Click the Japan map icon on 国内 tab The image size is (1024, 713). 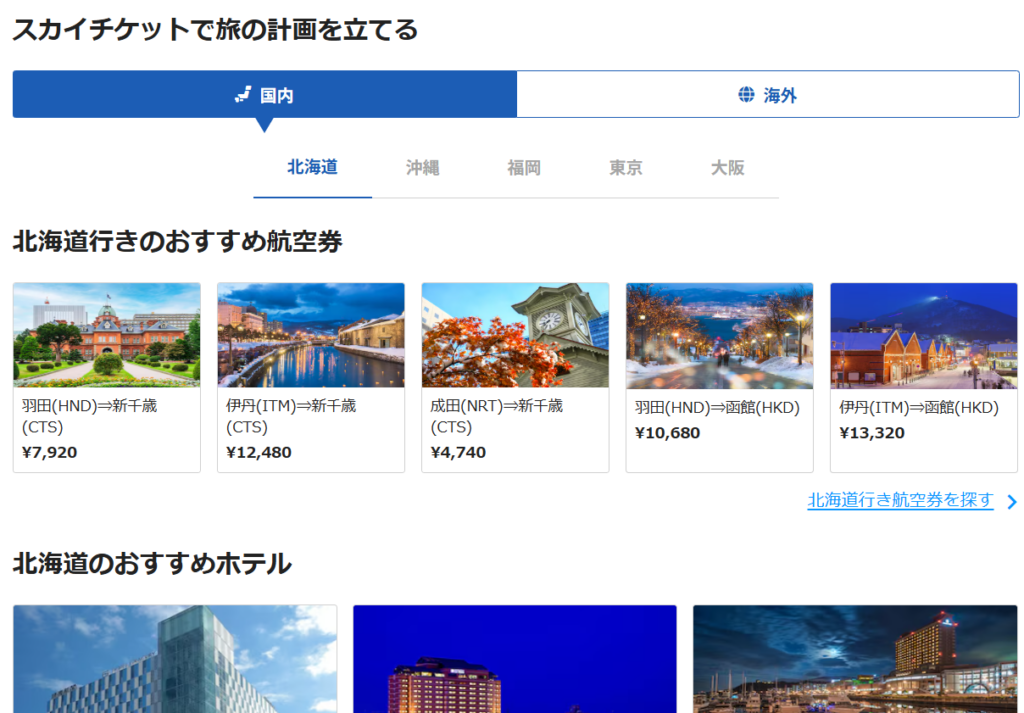pyautogui.click(x=243, y=95)
